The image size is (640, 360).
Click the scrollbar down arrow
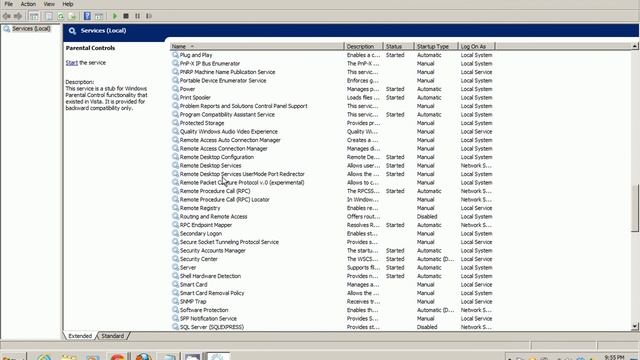click(635, 326)
